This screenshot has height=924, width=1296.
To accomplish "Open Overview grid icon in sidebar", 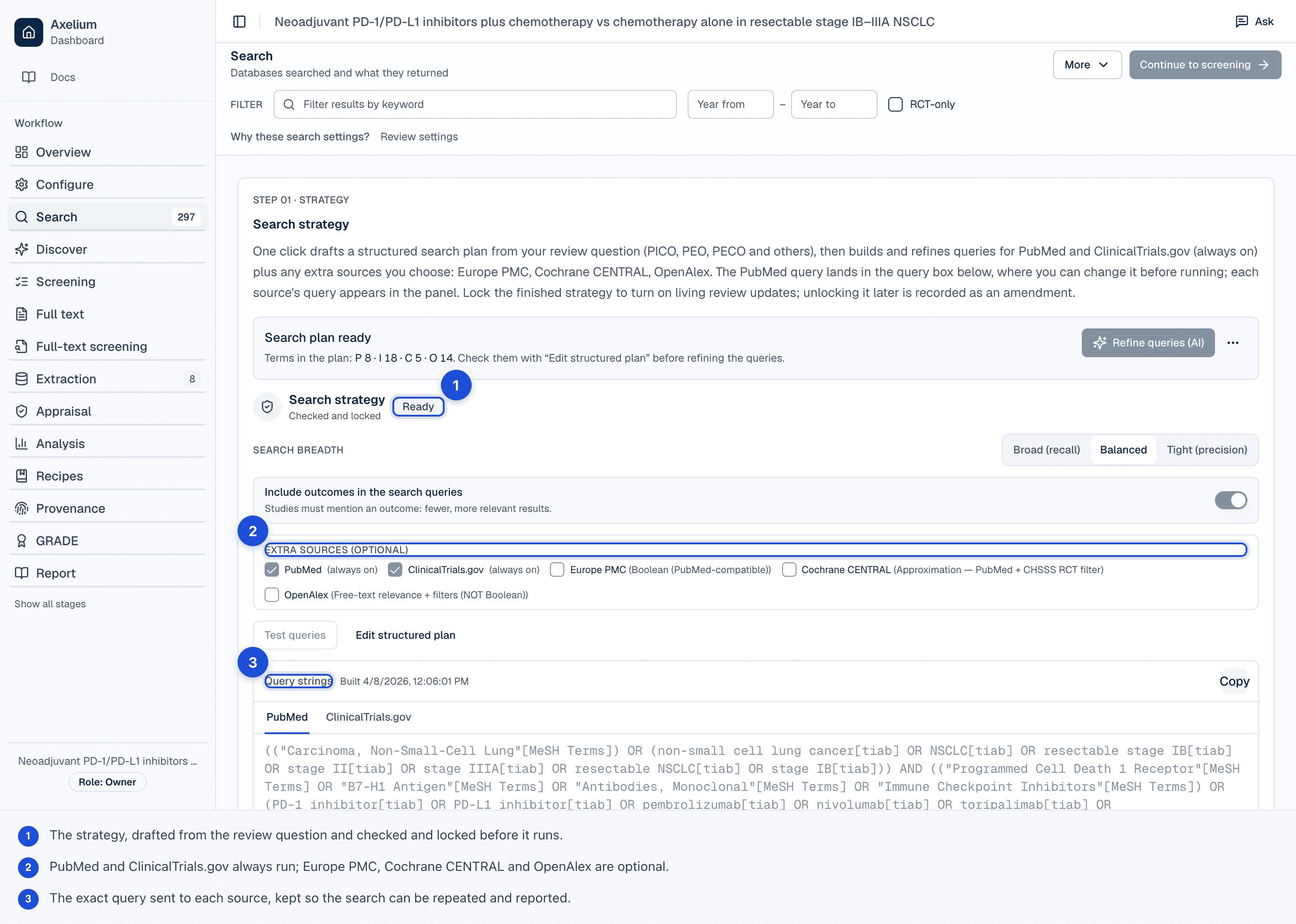I will click(22, 152).
